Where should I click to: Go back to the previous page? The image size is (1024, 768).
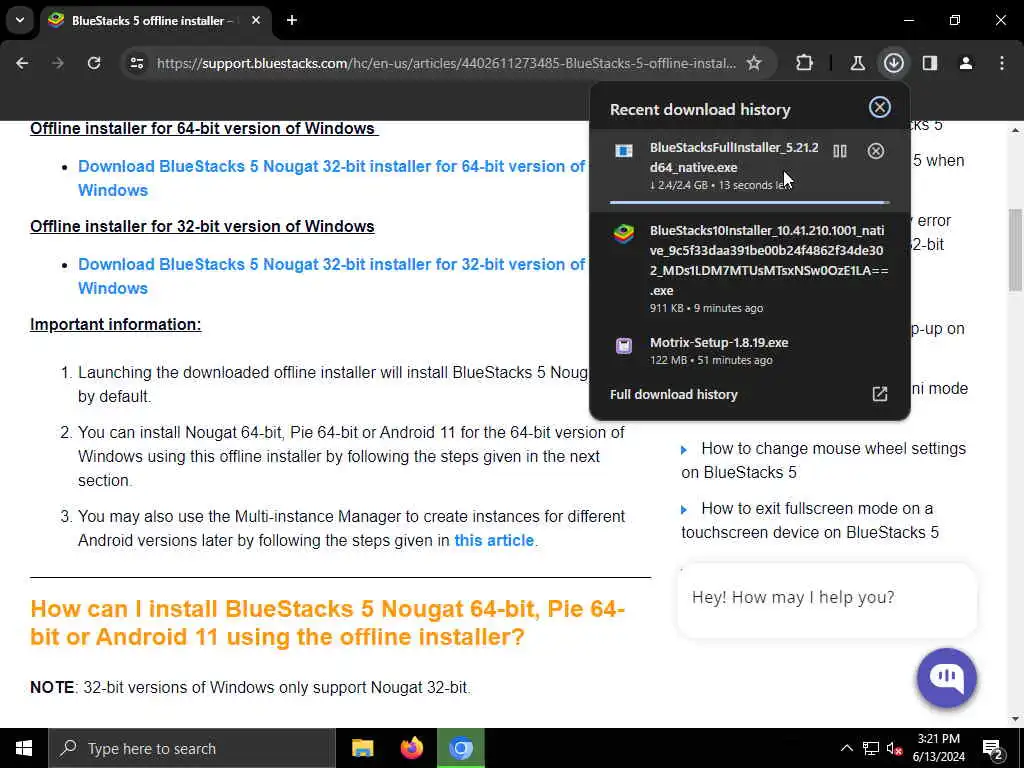tap(22, 63)
